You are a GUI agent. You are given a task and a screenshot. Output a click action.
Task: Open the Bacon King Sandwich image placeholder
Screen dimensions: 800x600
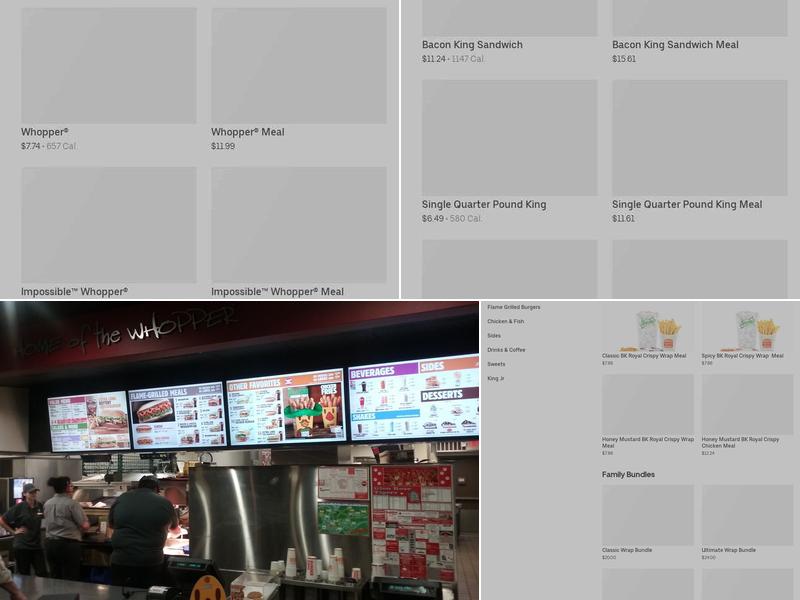[x=509, y=18]
